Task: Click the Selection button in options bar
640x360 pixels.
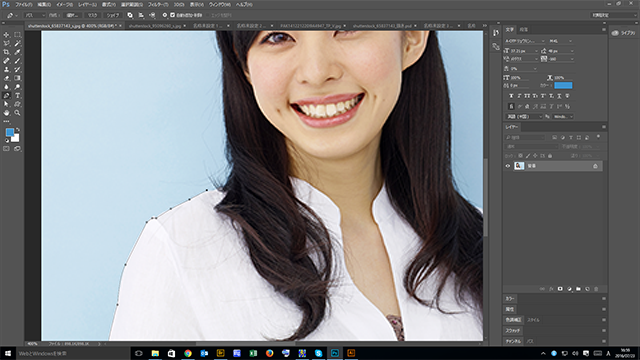Action: (x=73, y=15)
